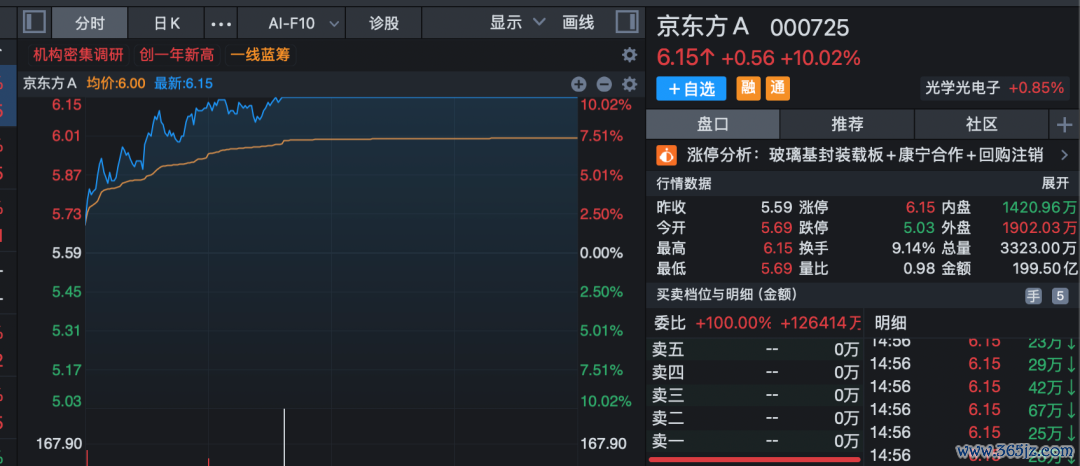The image size is (1080, 466).
Task: Click the 卖三 order row
Action: pyautogui.click(x=754, y=395)
